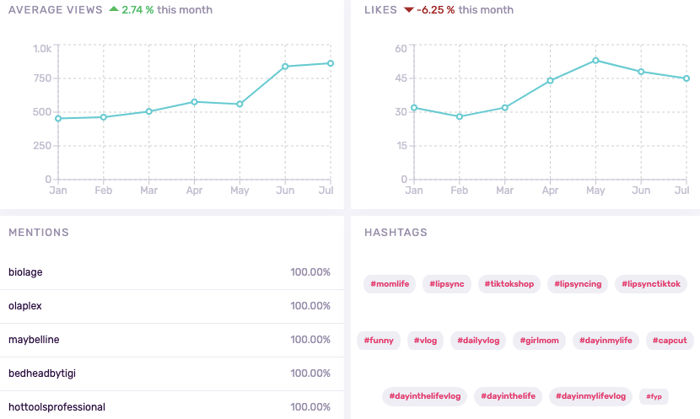
Task: Open the #lipsync hashtag
Action: 447,284
